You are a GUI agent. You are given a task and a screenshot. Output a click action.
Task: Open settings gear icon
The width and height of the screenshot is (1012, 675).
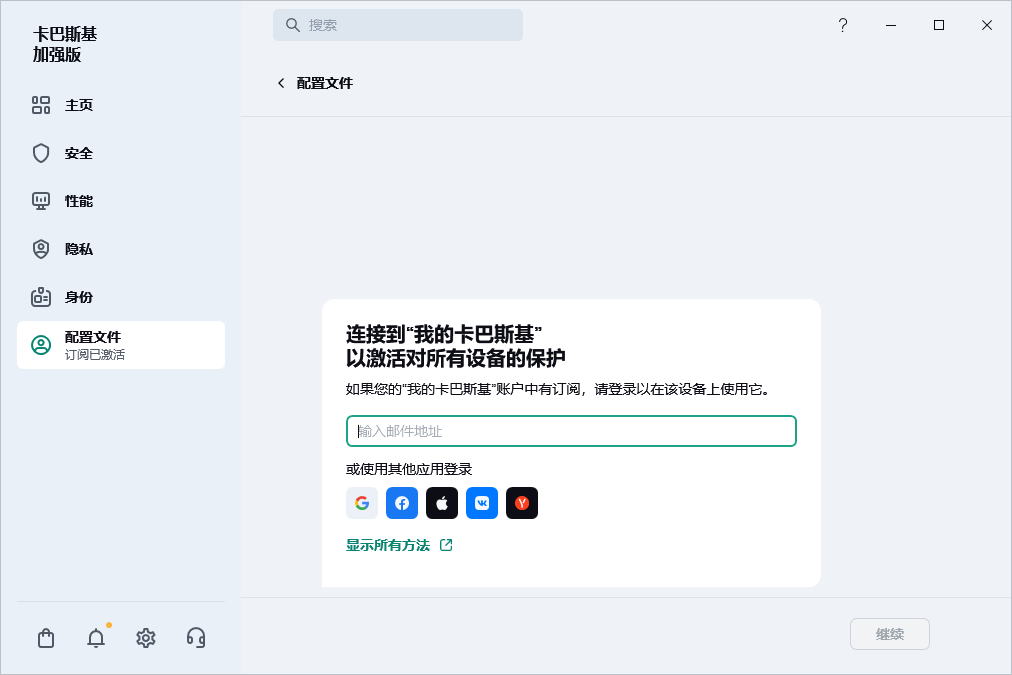(x=146, y=638)
